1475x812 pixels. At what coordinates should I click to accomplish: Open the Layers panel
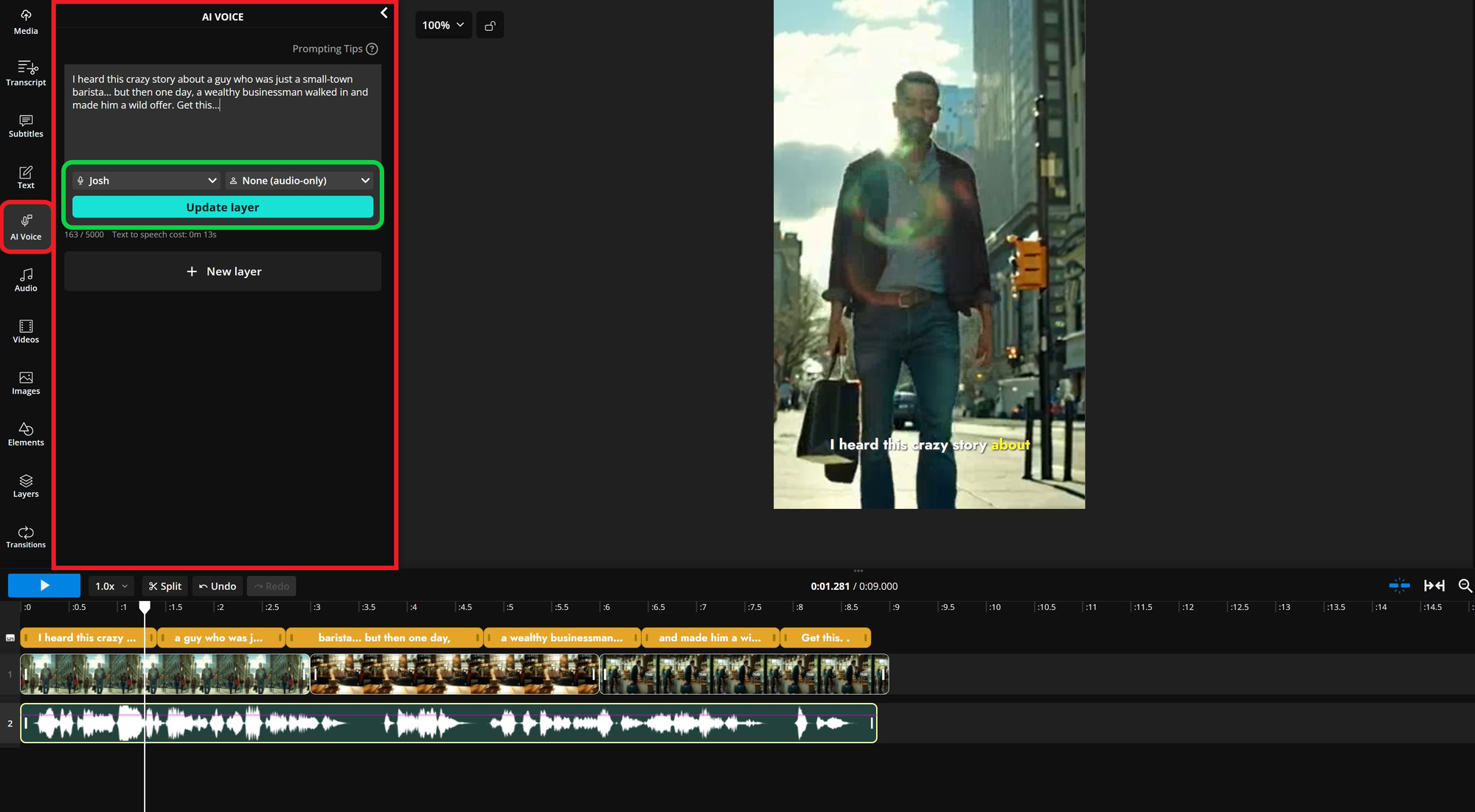26,485
